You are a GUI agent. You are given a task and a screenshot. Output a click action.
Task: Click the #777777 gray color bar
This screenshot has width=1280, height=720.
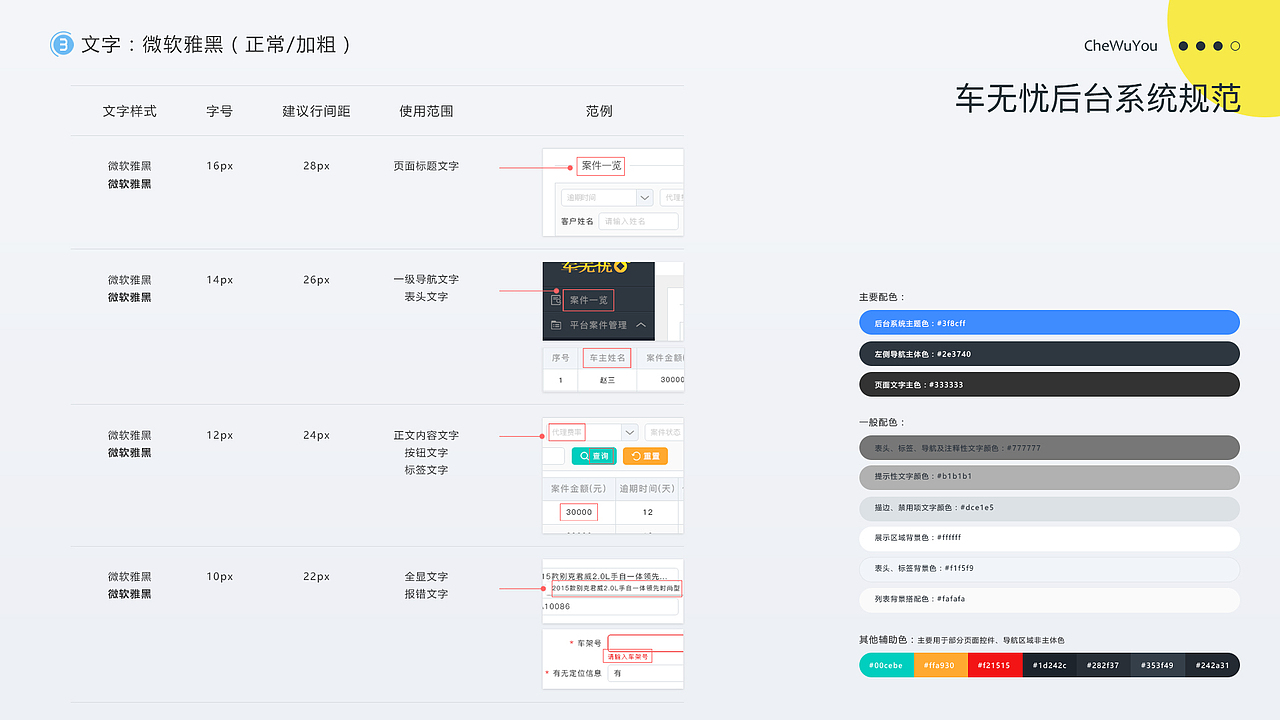(x=1049, y=447)
